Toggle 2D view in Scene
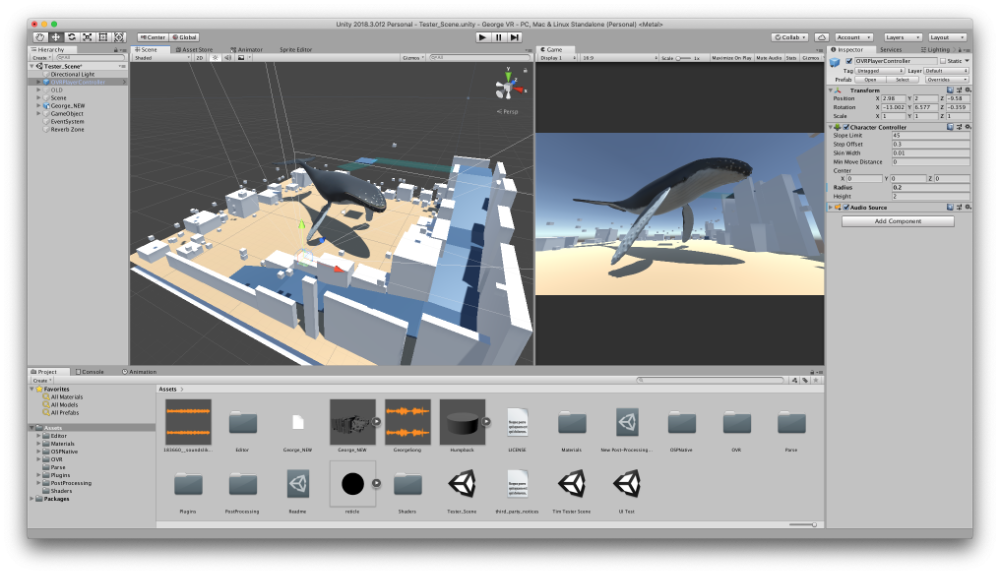Screen dimensions: 1000x575 pos(200,57)
